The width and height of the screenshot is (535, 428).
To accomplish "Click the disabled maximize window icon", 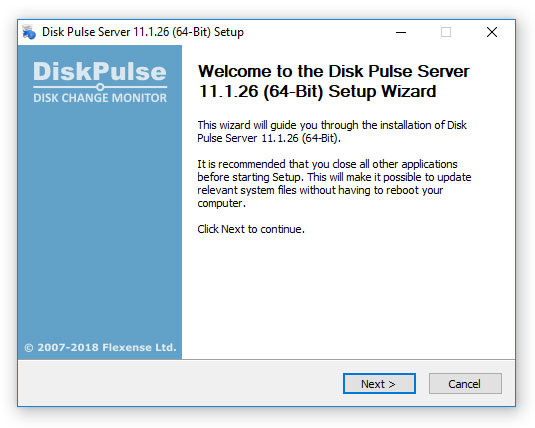I will click(446, 32).
